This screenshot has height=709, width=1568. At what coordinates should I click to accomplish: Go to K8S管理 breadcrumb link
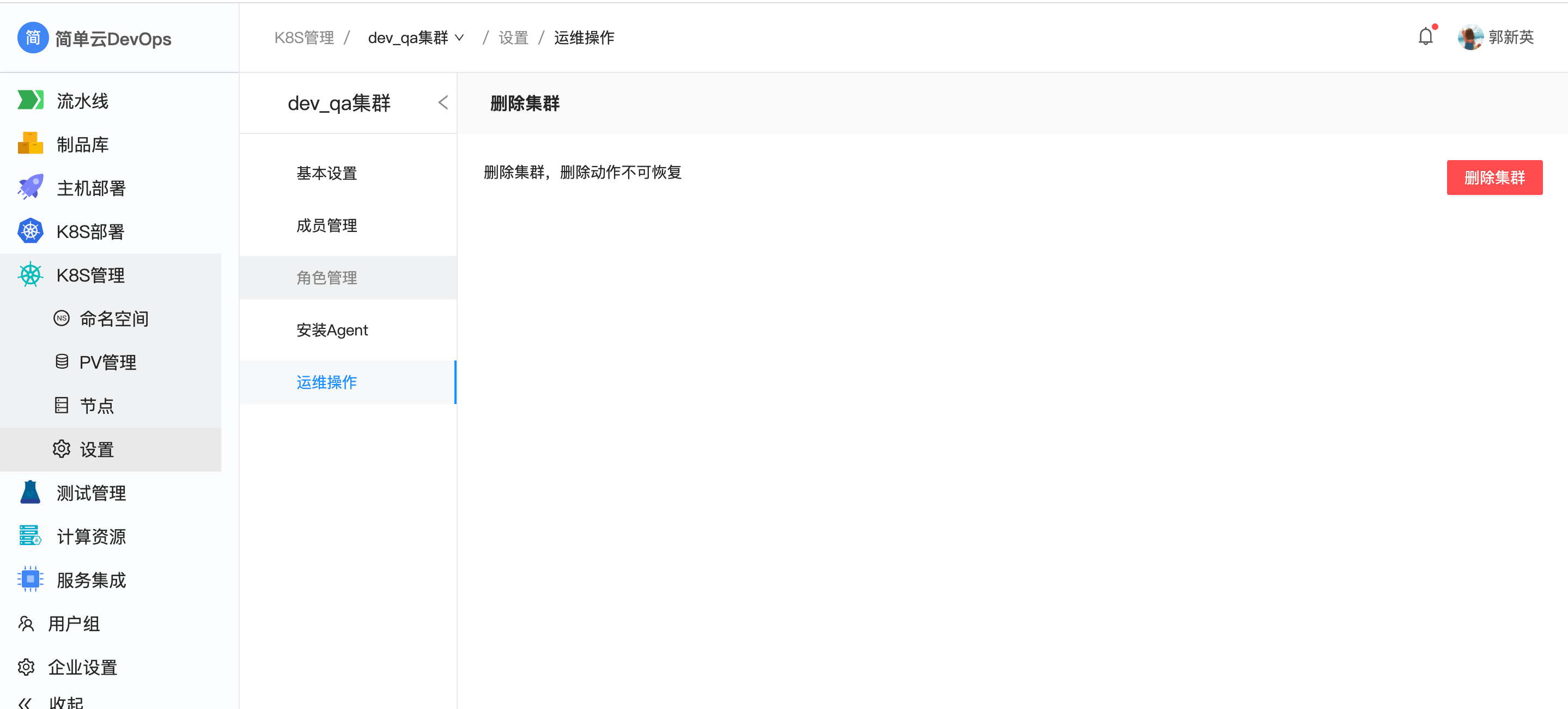pyautogui.click(x=304, y=38)
